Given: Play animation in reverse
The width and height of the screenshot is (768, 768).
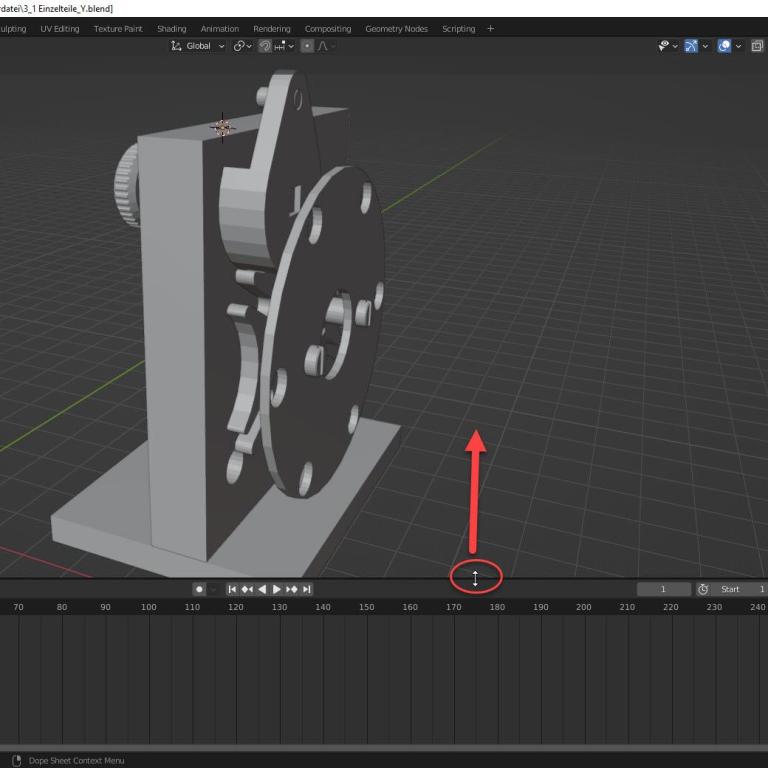Looking at the screenshot, I should click(x=262, y=590).
